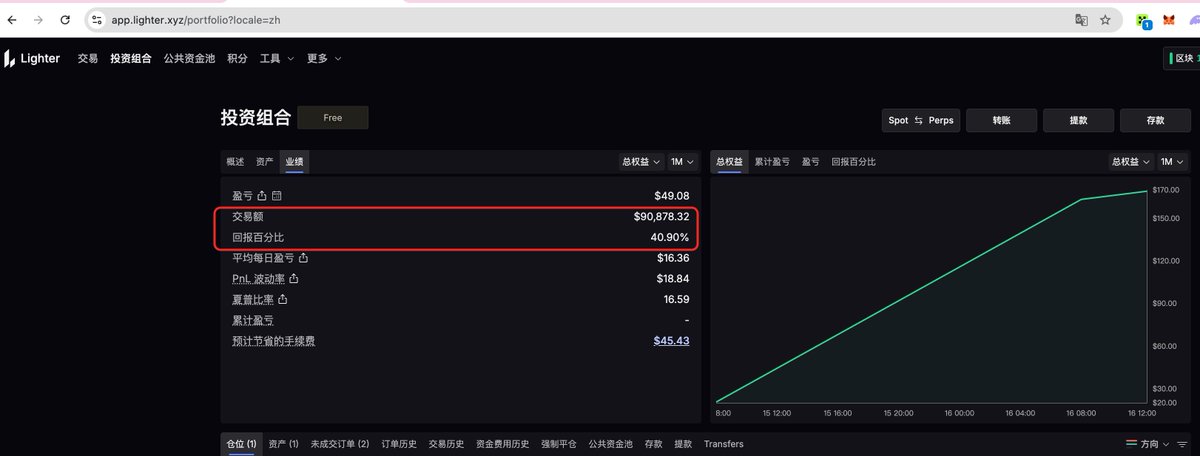This screenshot has height=456, width=1200.
Task: Open the filter settings icon beside 方向
Action: 1181,444
